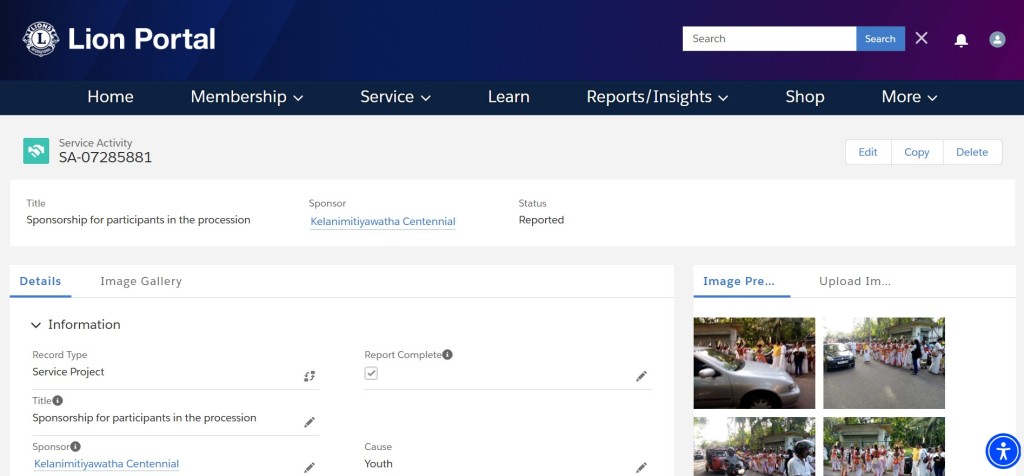Click the record number SA-07285881
The height and width of the screenshot is (476, 1024).
tap(105, 157)
